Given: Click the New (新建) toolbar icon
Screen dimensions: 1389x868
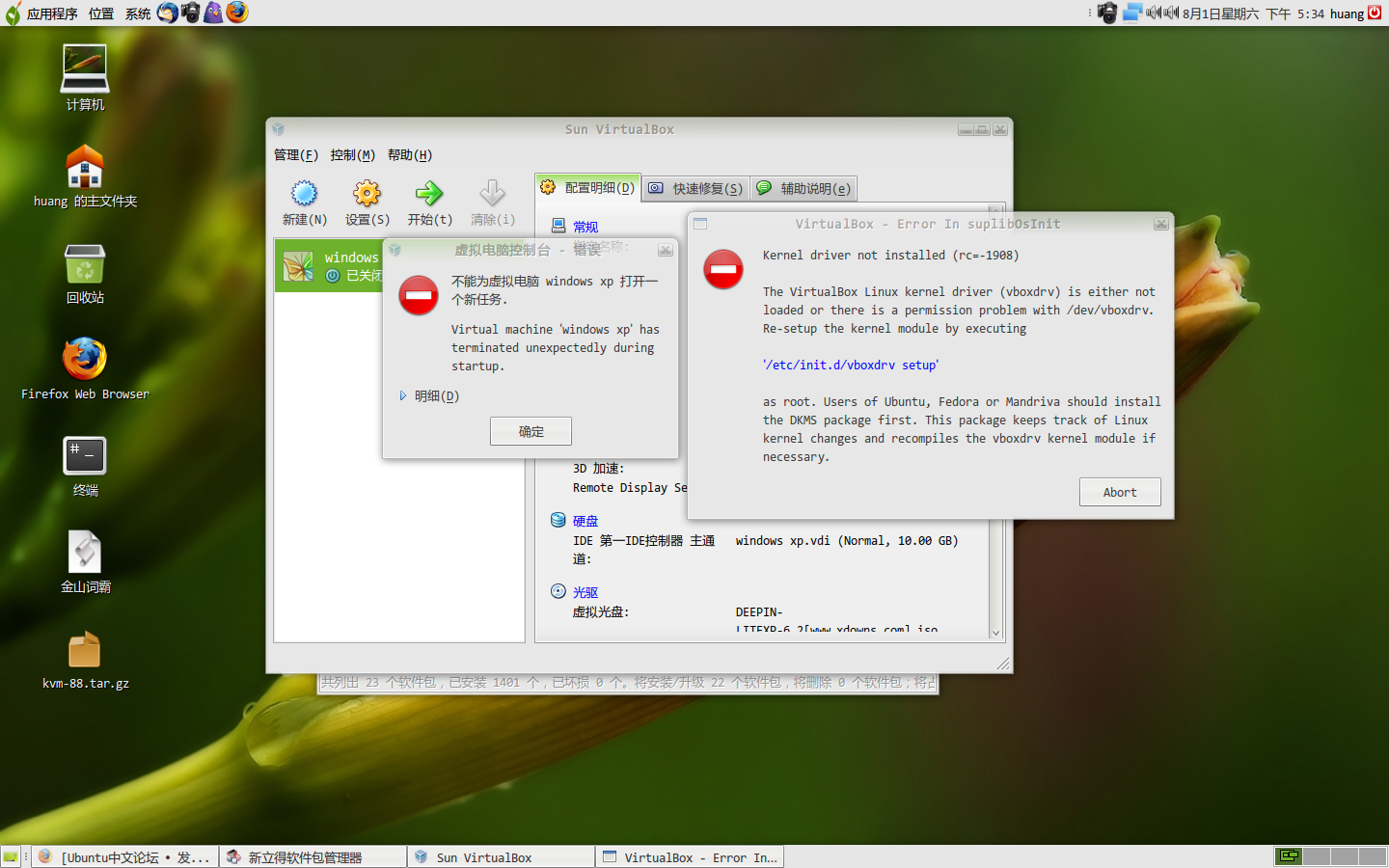Looking at the screenshot, I should [x=304, y=194].
